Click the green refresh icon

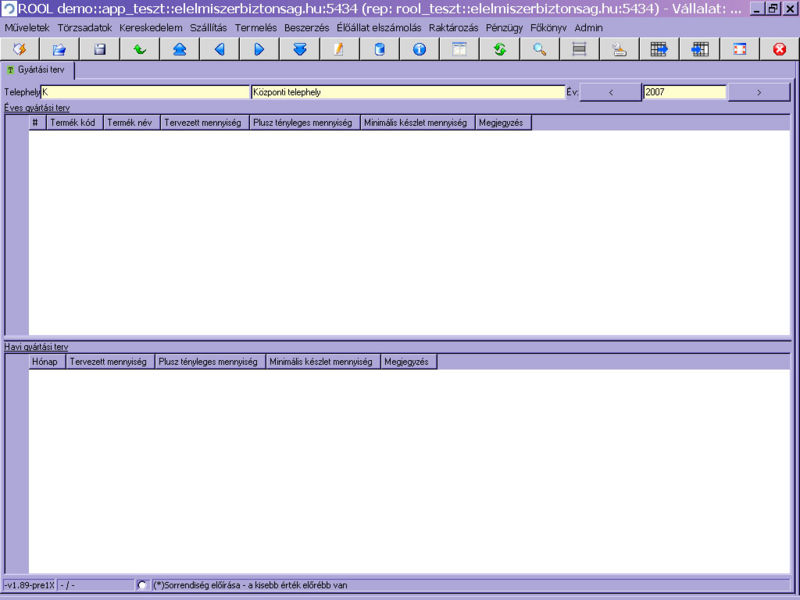click(499, 49)
